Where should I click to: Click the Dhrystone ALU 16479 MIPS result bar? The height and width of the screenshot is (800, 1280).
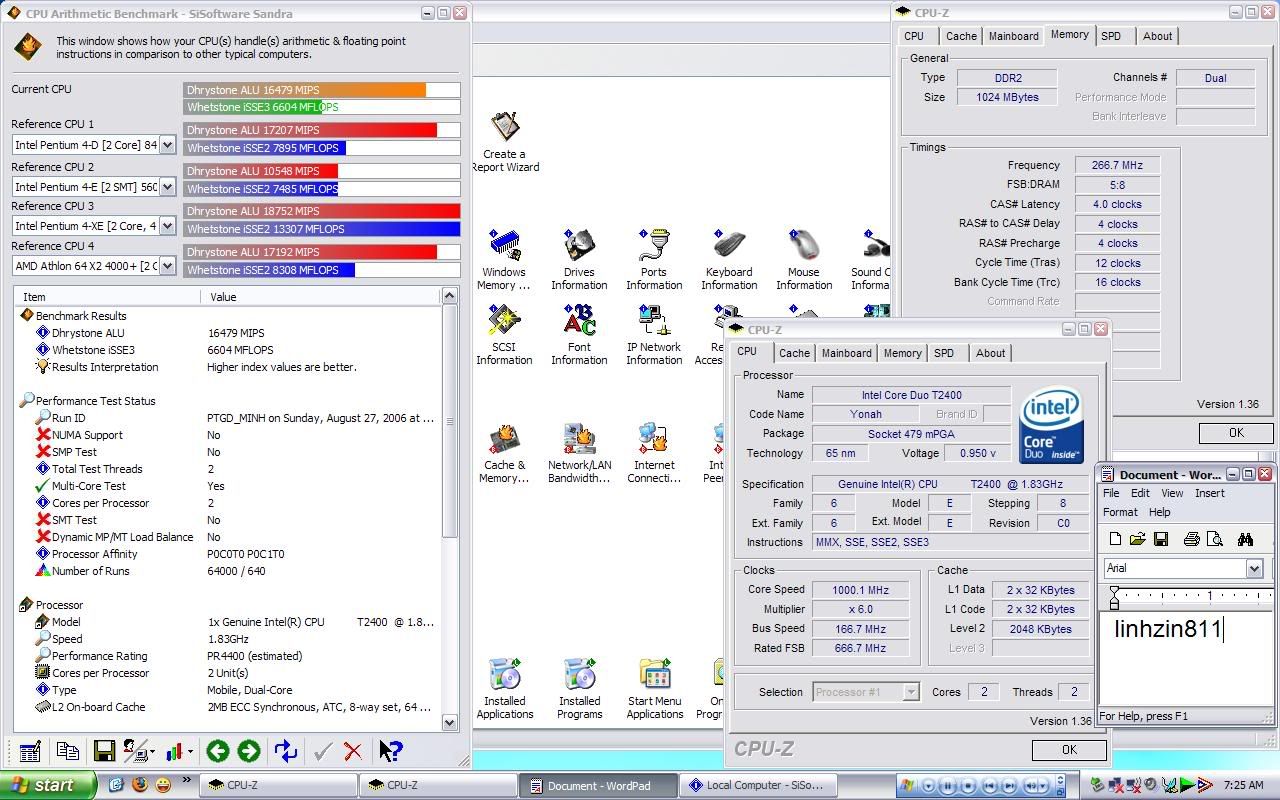[322, 90]
